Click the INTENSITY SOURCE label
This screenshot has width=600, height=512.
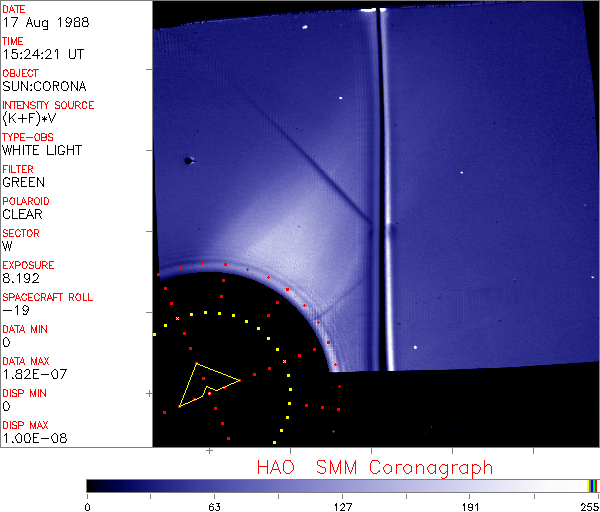coord(48,105)
